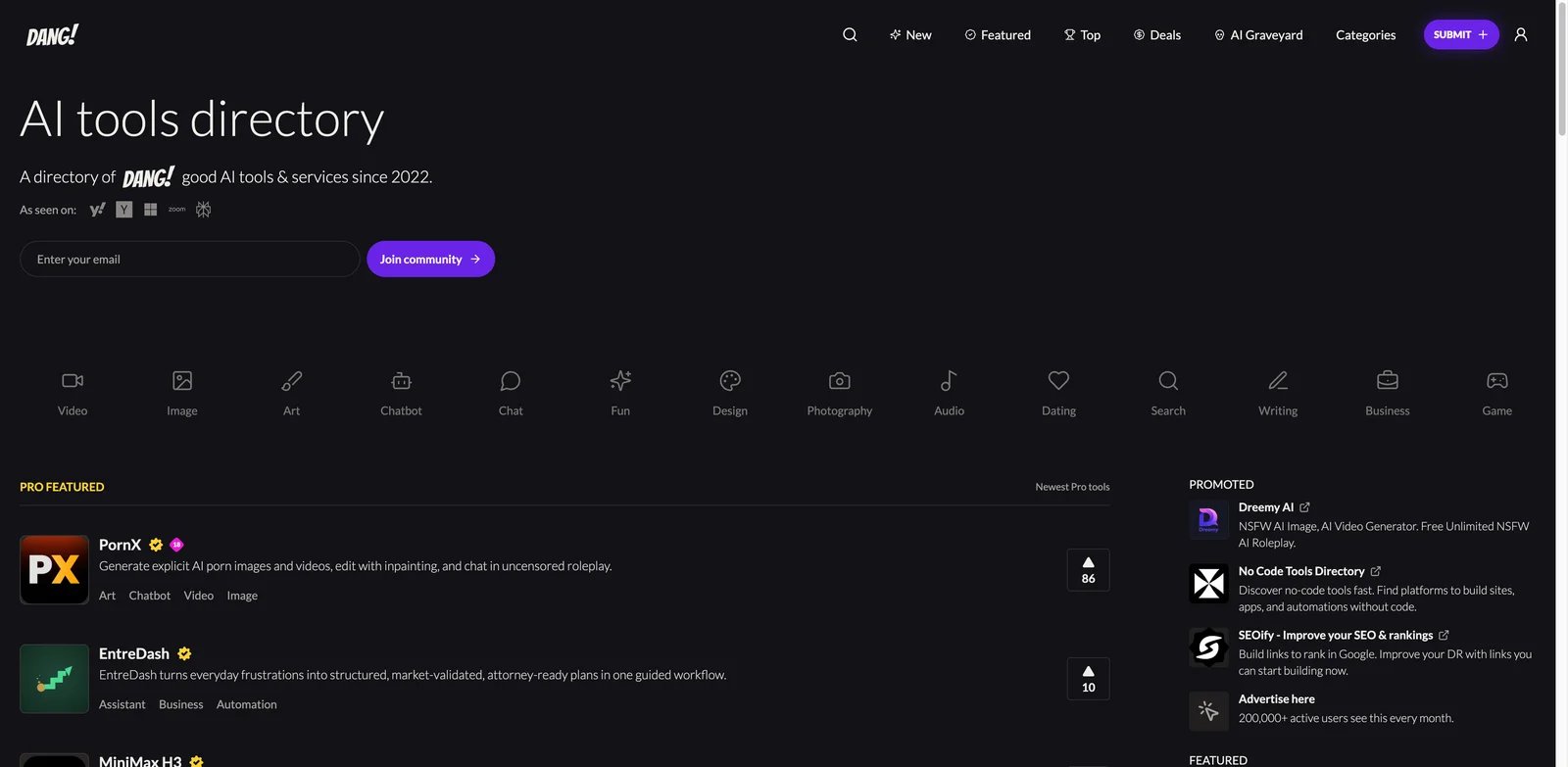Open No Code Tools Directory external link icon

click(1375, 571)
